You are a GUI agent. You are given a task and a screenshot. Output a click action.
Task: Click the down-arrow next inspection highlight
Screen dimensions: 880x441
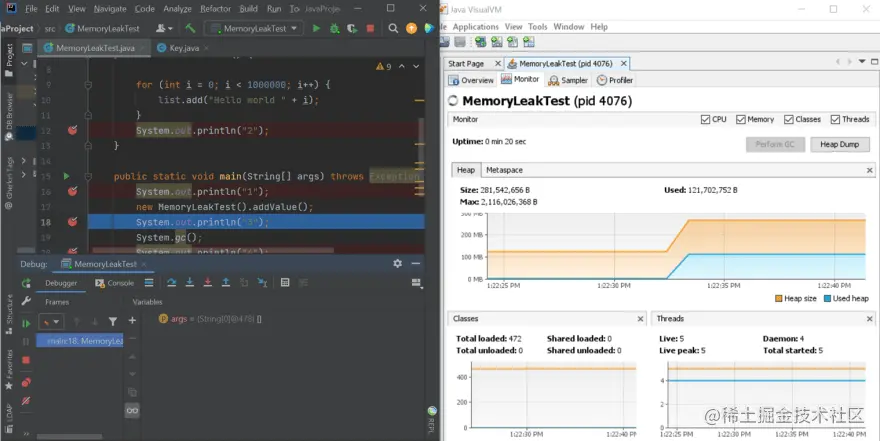[x=416, y=66]
